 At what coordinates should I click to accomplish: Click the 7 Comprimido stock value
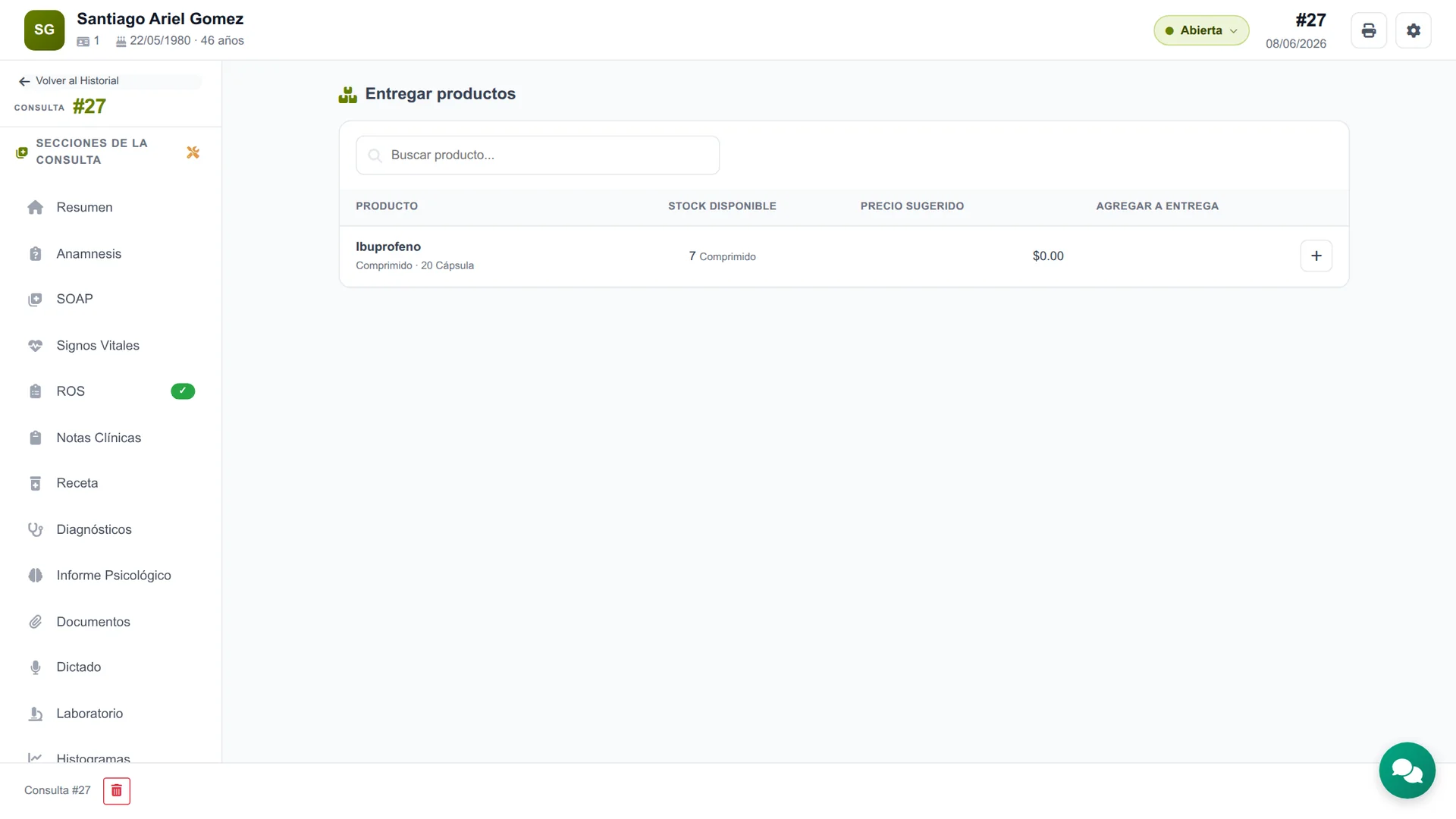(722, 256)
